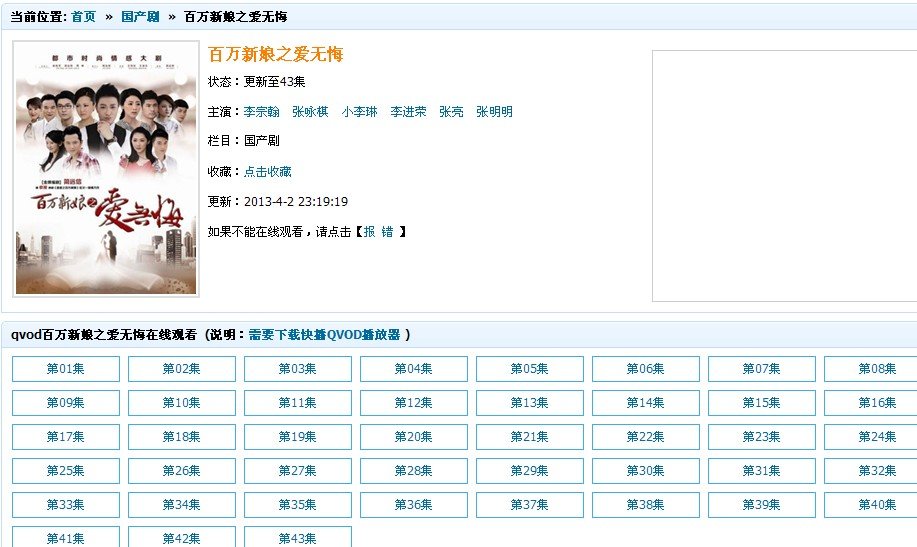This screenshot has width=917, height=547.
Task: Play episode 第09集
Action: pyautogui.click(x=66, y=403)
